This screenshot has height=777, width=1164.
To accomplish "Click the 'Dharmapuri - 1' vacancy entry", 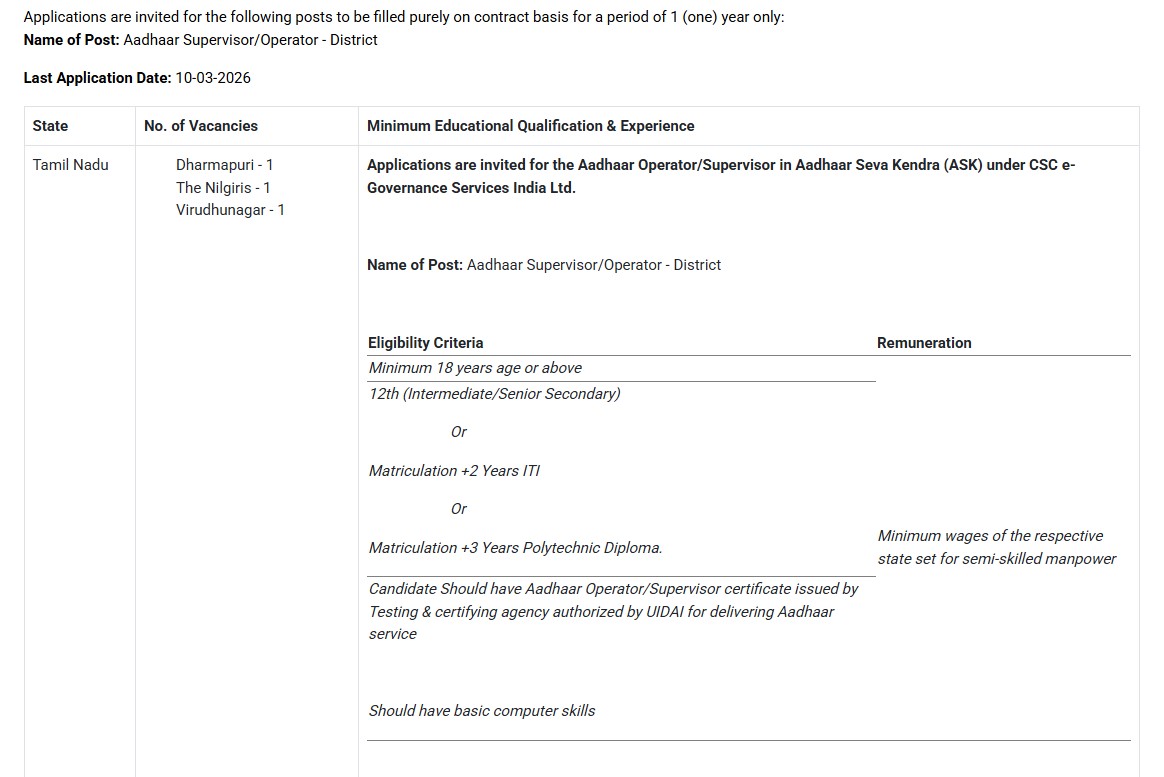I will 224,165.
